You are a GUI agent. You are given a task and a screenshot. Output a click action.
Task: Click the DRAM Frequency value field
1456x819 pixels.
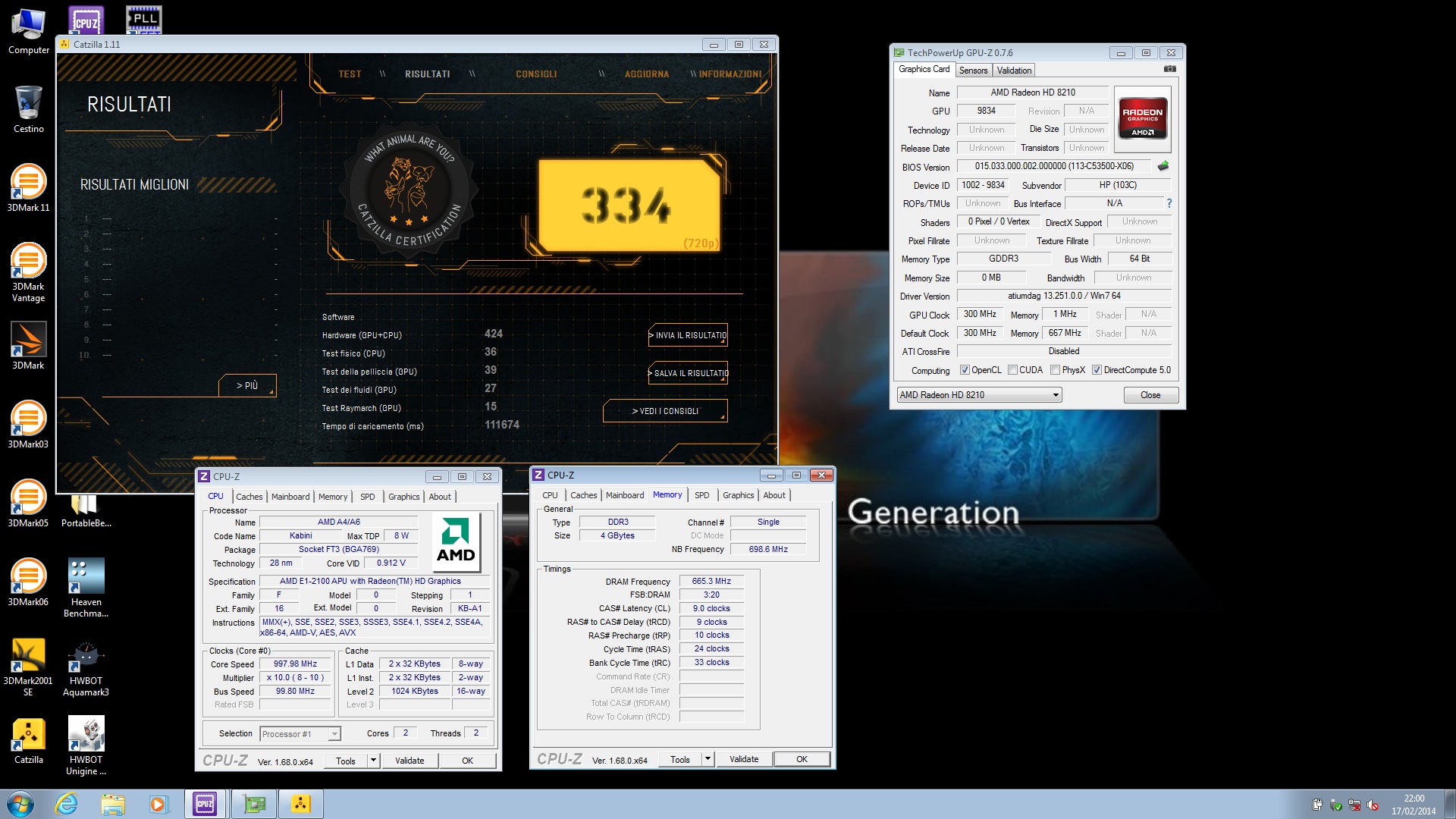tap(711, 582)
